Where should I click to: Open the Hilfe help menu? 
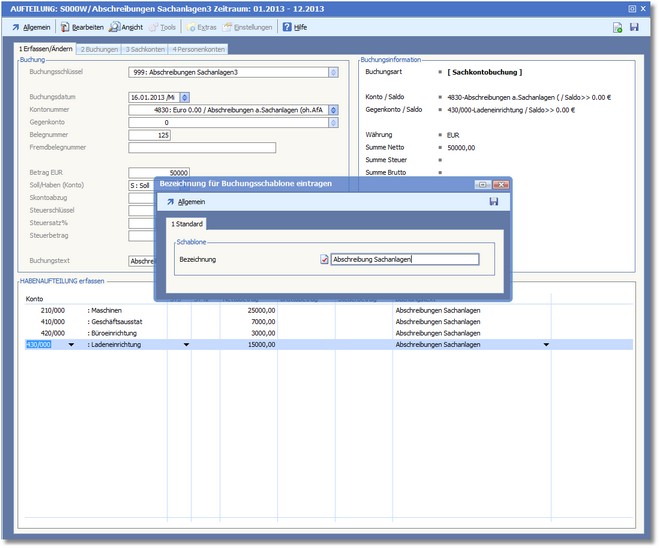[x=294, y=27]
